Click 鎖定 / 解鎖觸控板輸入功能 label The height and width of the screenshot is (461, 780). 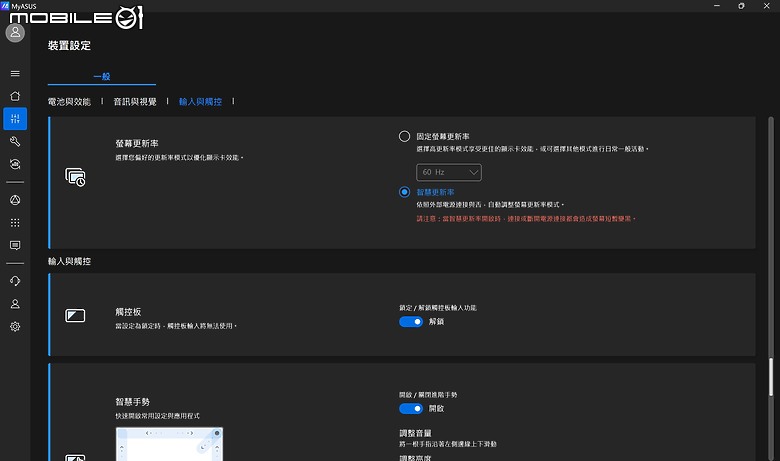coord(438,308)
